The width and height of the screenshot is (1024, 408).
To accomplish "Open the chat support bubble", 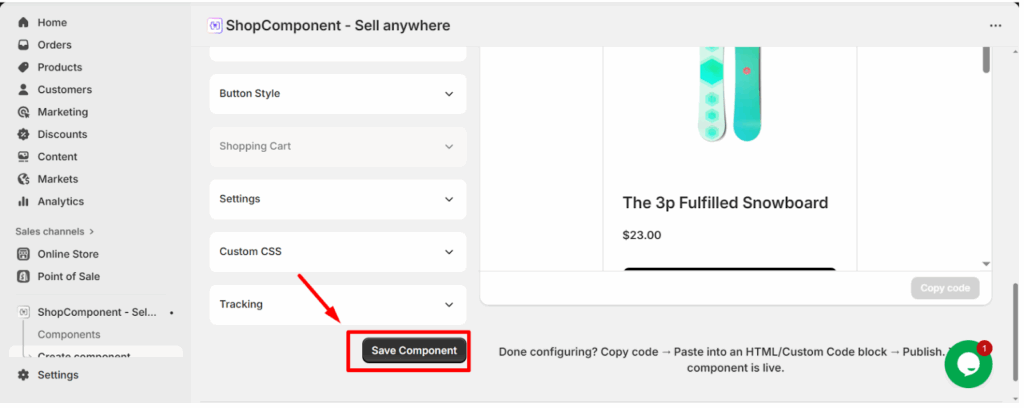I will 968,364.
